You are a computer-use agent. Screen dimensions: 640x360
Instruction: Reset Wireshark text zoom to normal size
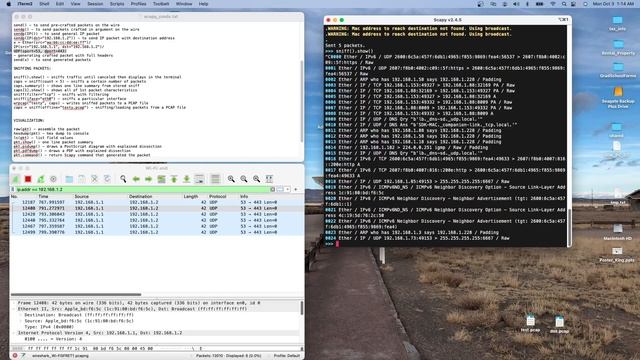coord(256,179)
